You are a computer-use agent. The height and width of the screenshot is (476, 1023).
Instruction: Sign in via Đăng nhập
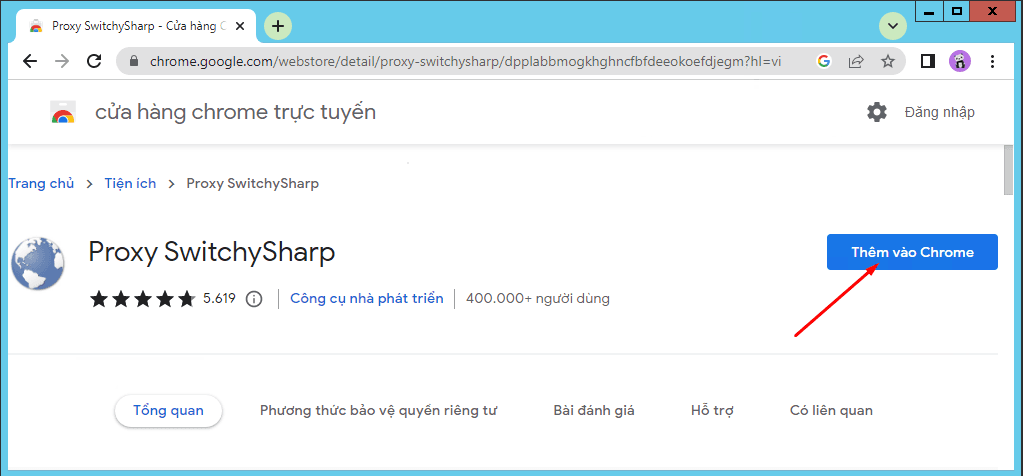pyautogui.click(x=939, y=112)
